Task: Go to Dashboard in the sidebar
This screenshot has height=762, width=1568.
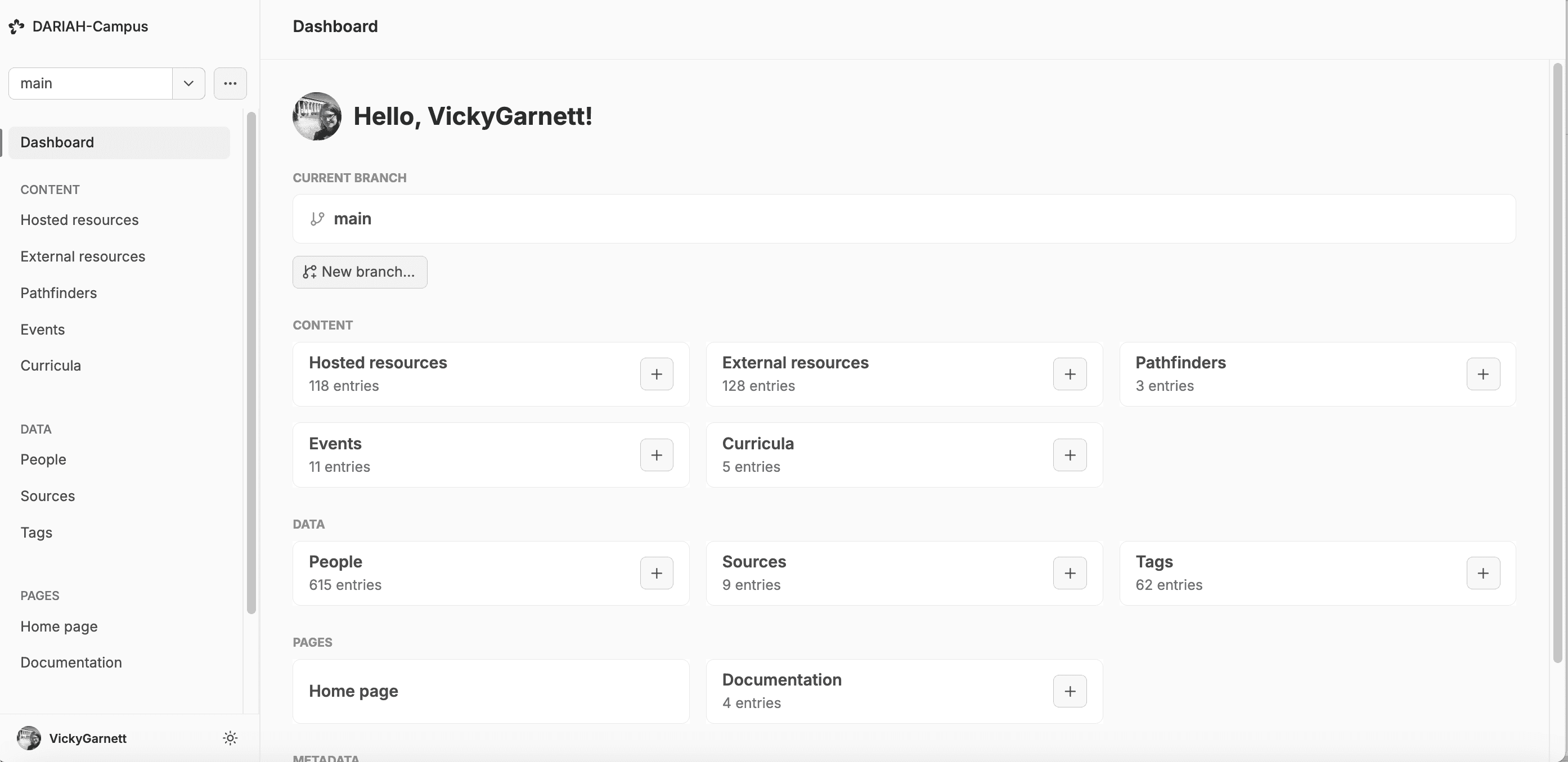Action: 57,142
